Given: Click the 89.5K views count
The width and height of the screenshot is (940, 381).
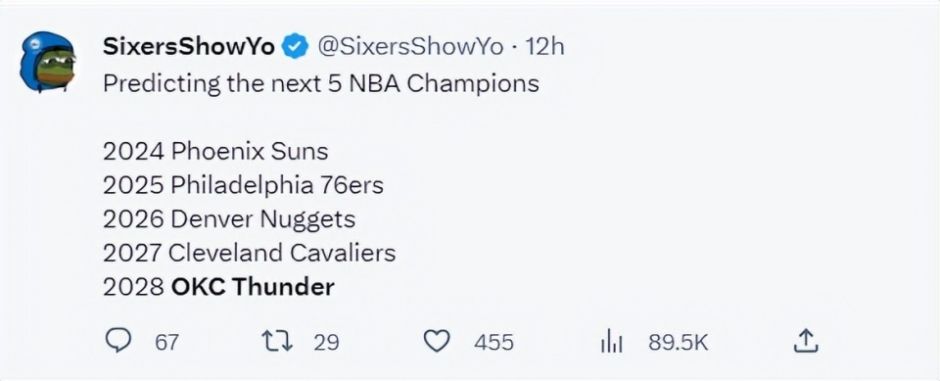Looking at the screenshot, I should click(x=678, y=343).
